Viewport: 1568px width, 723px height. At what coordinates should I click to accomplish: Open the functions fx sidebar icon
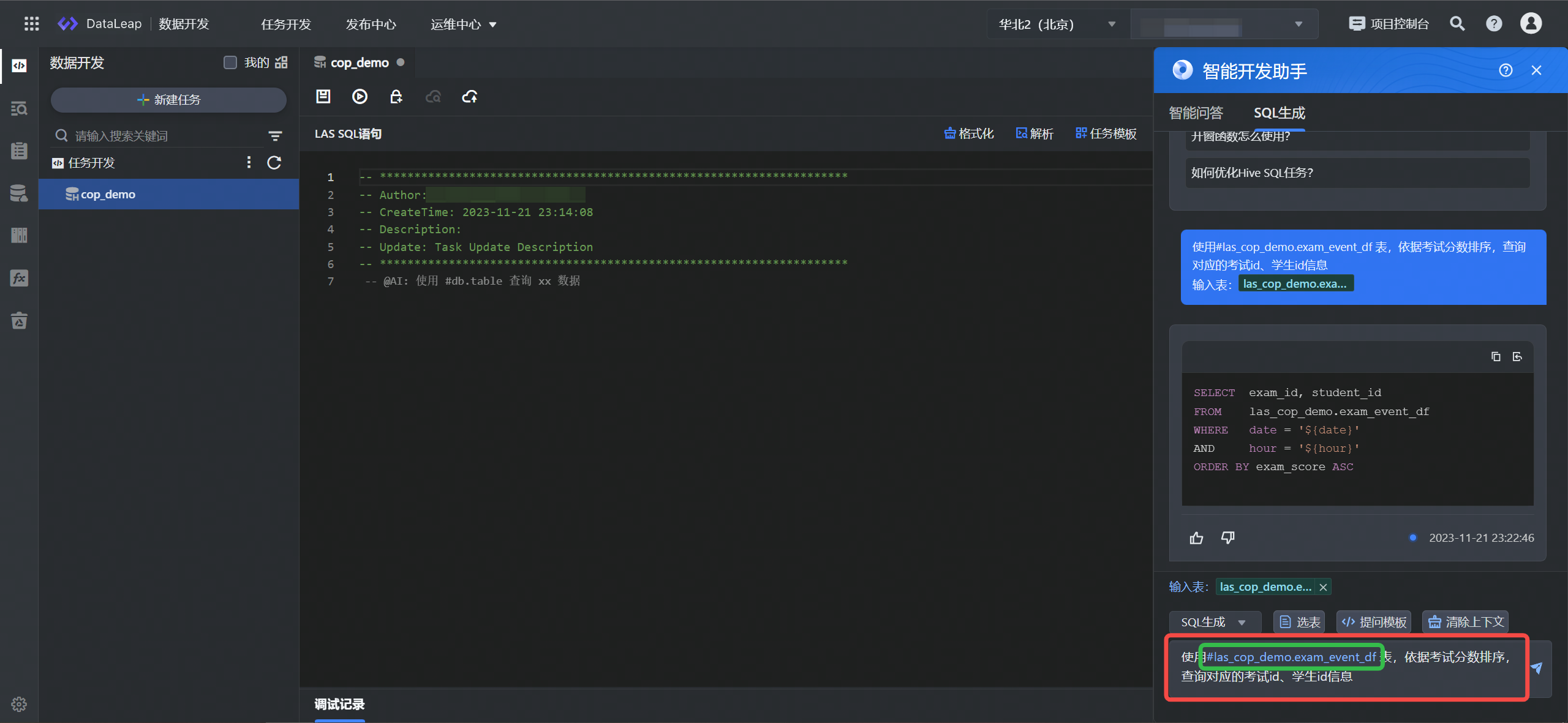(19, 278)
